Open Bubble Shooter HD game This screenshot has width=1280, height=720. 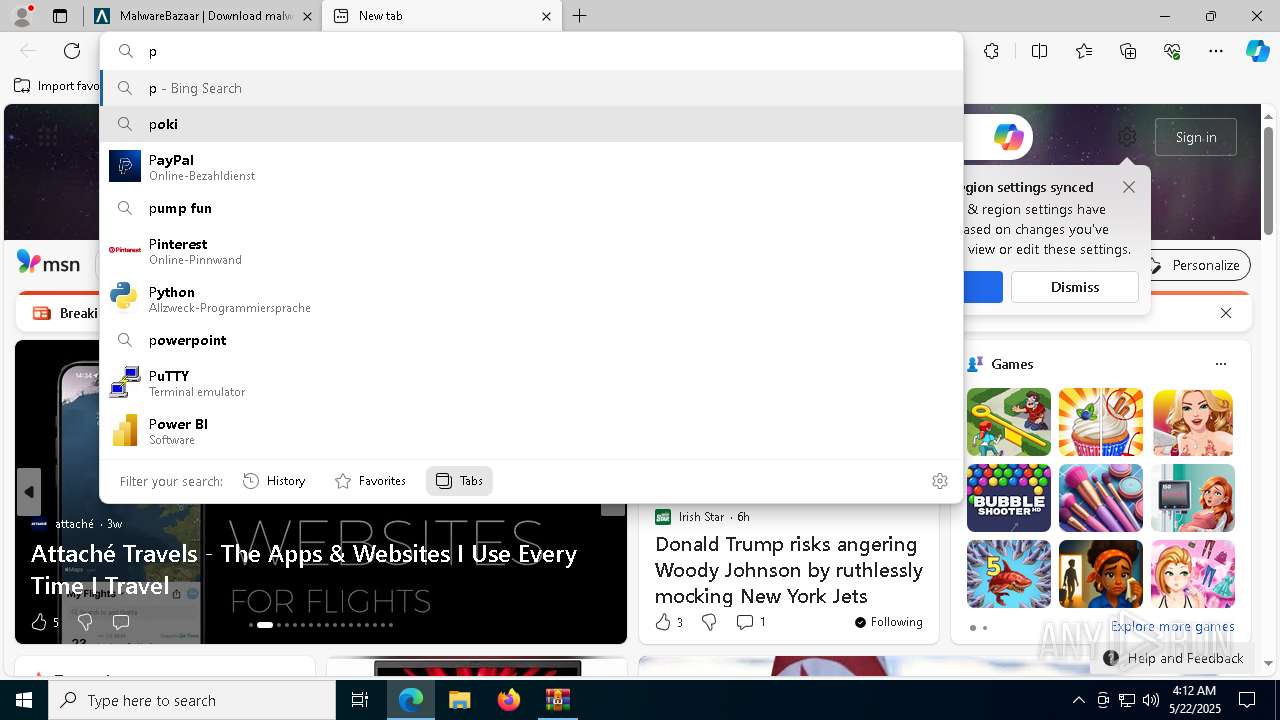[x=1008, y=498]
